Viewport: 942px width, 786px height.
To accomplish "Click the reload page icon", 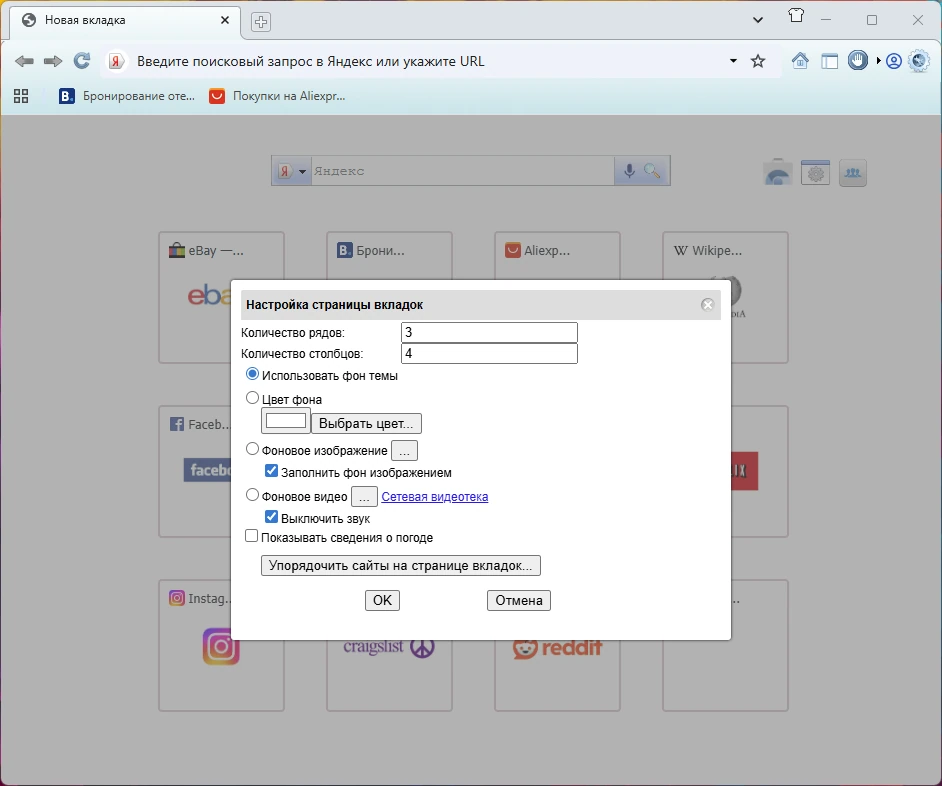I will pos(82,61).
